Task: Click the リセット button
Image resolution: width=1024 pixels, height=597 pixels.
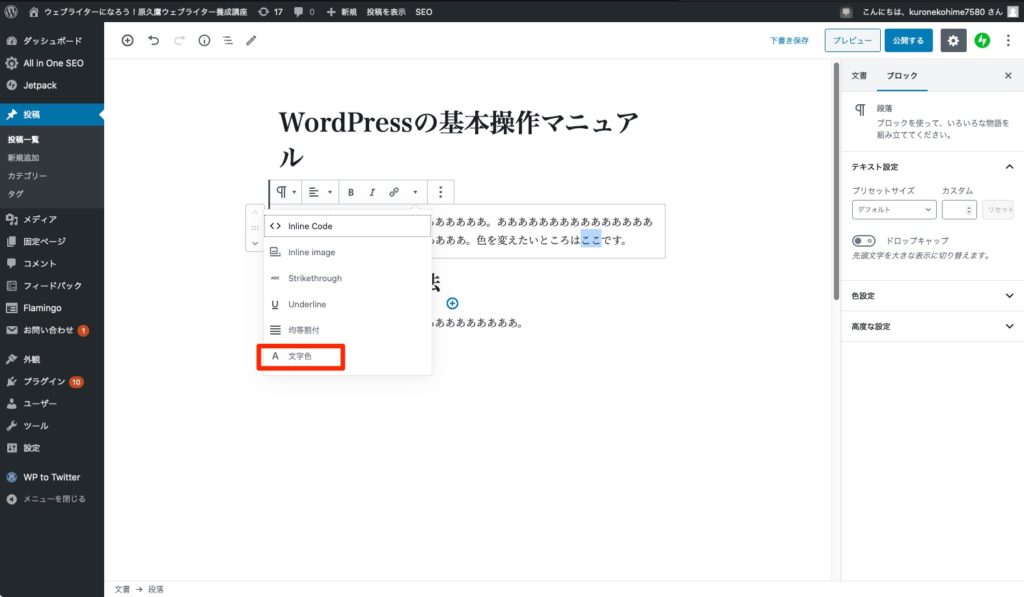Action: pyautogui.click(x=999, y=210)
